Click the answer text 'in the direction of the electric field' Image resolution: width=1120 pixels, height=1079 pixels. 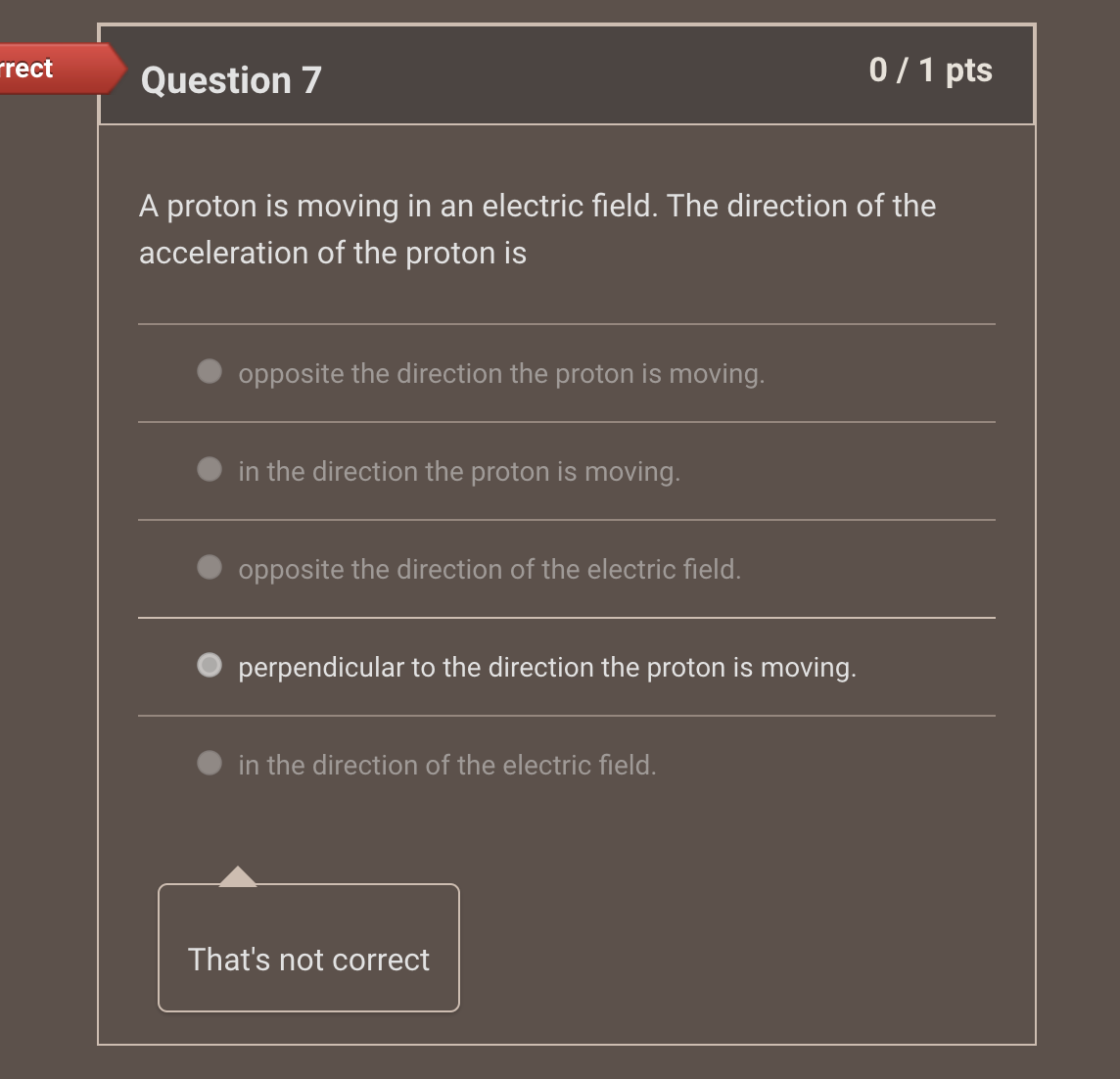446,766
